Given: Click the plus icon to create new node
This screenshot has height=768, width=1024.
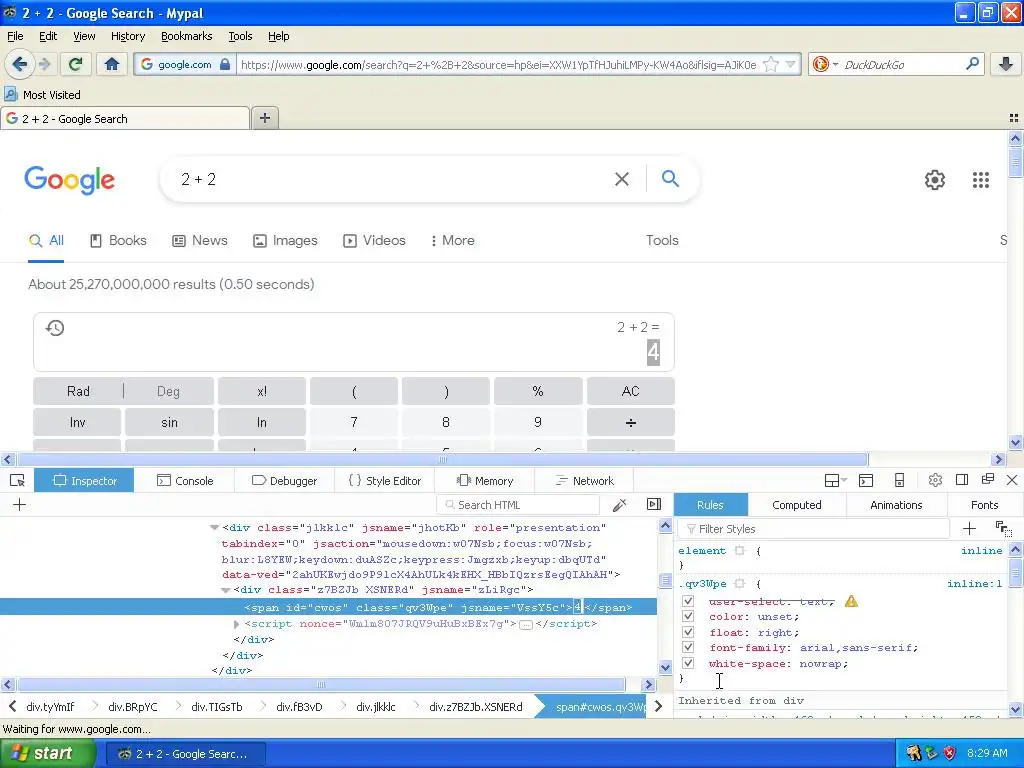Looking at the screenshot, I should click(x=20, y=505).
